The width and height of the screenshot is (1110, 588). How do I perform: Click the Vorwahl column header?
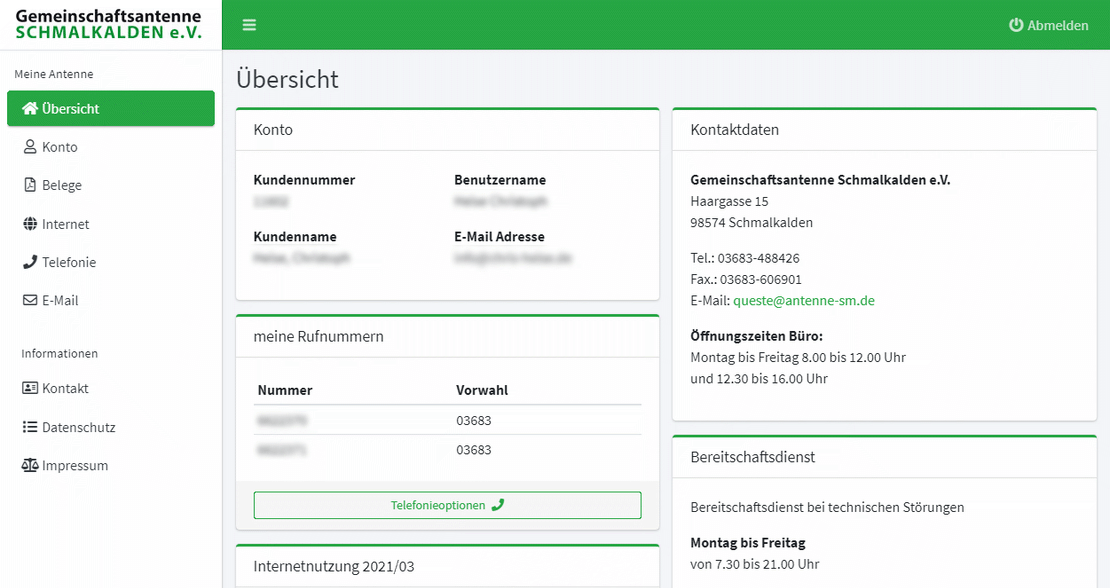(x=482, y=390)
